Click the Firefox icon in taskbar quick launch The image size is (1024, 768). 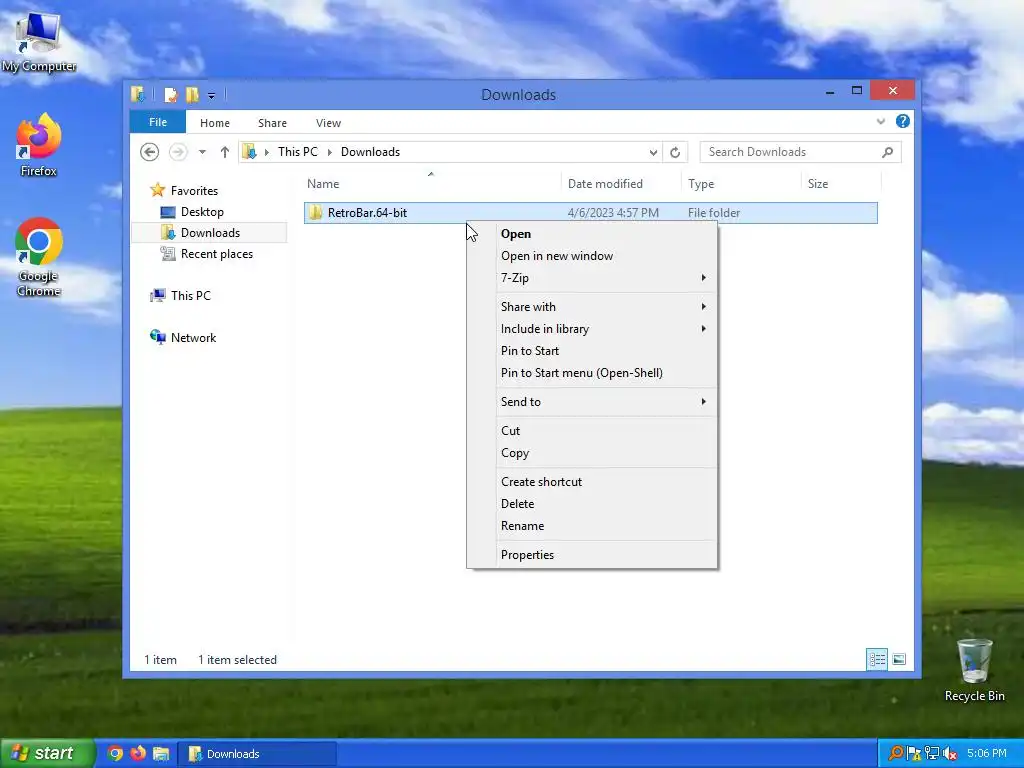(138, 753)
